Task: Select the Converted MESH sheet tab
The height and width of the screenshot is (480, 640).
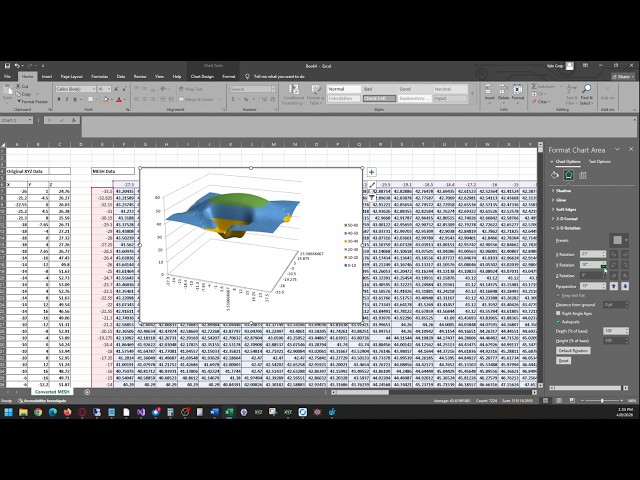Action: (x=51, y=392)
